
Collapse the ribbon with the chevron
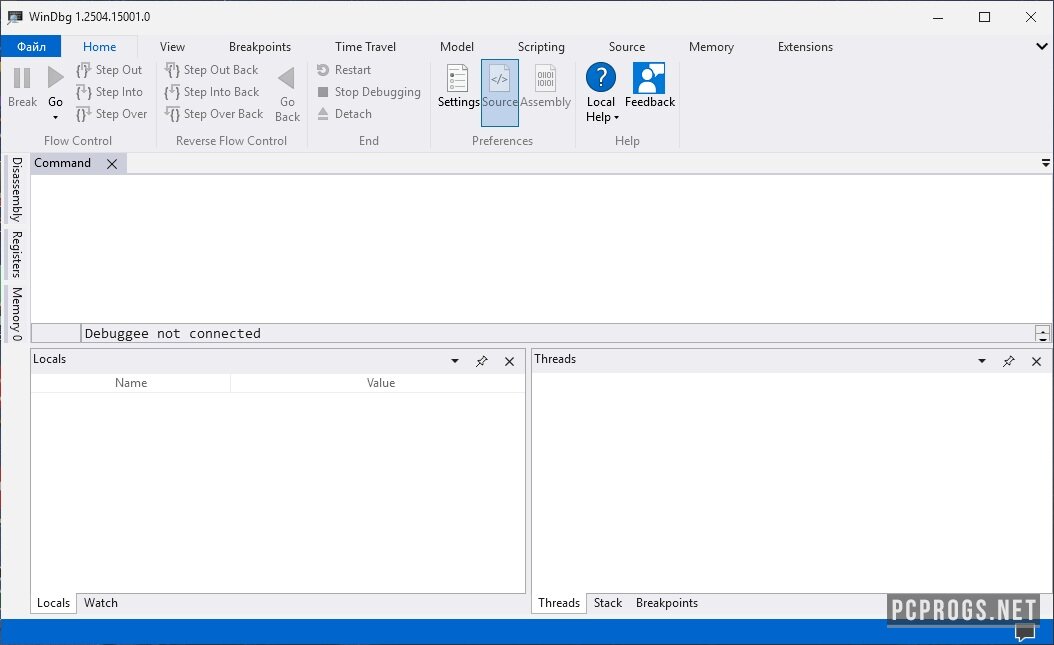coord(1041,46)
